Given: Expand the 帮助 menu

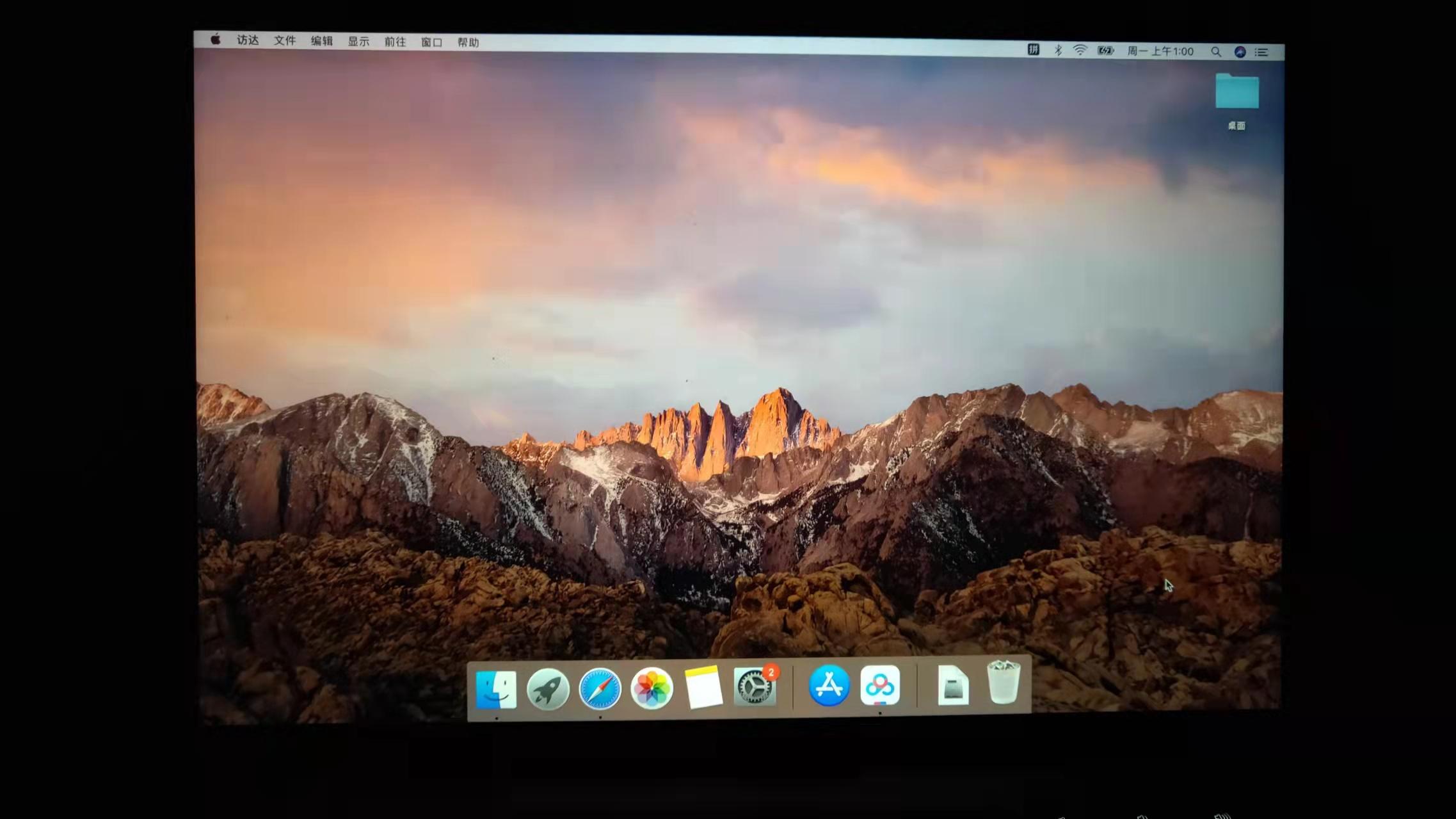Looking at the screenshot, I should [x=467, y=42].
